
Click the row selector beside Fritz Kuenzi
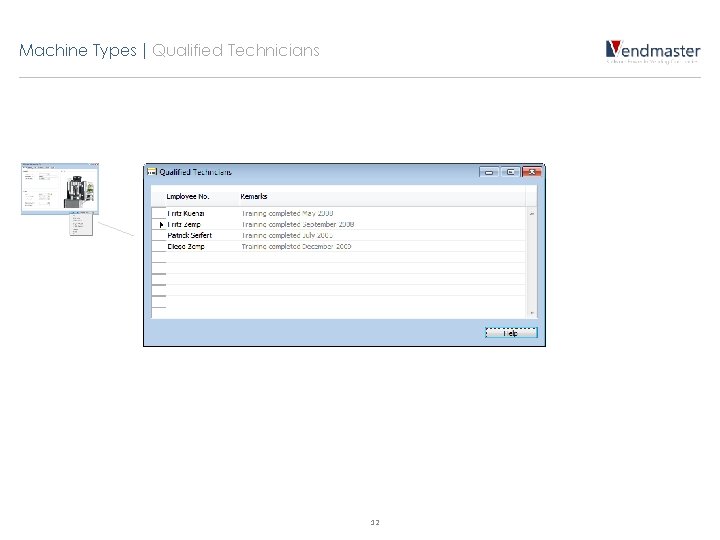coord(159,214)
